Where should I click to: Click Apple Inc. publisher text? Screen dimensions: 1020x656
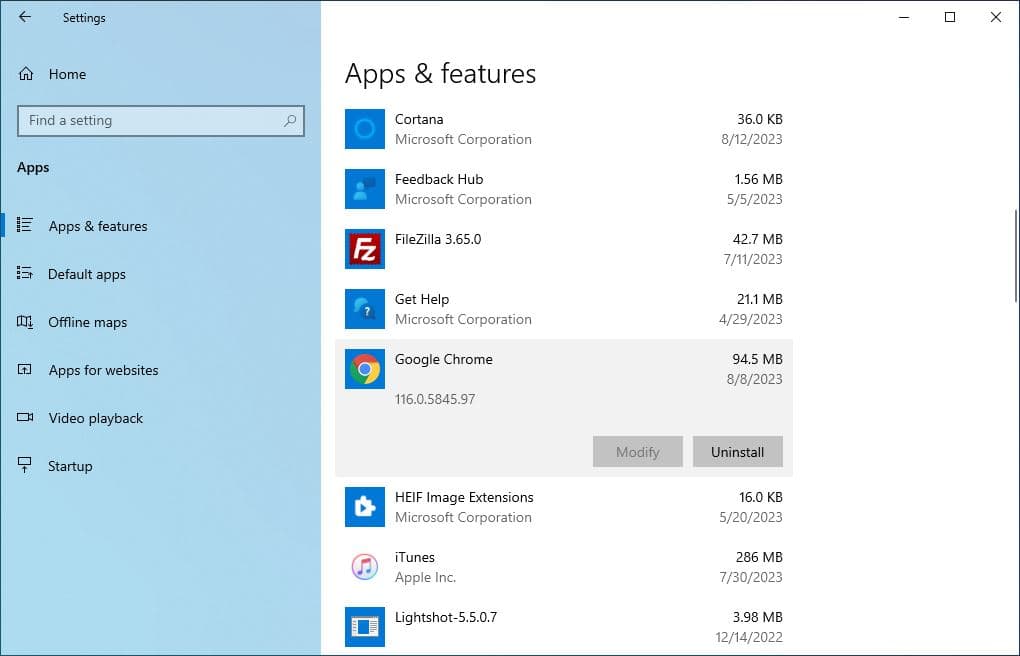pos(425,577)
